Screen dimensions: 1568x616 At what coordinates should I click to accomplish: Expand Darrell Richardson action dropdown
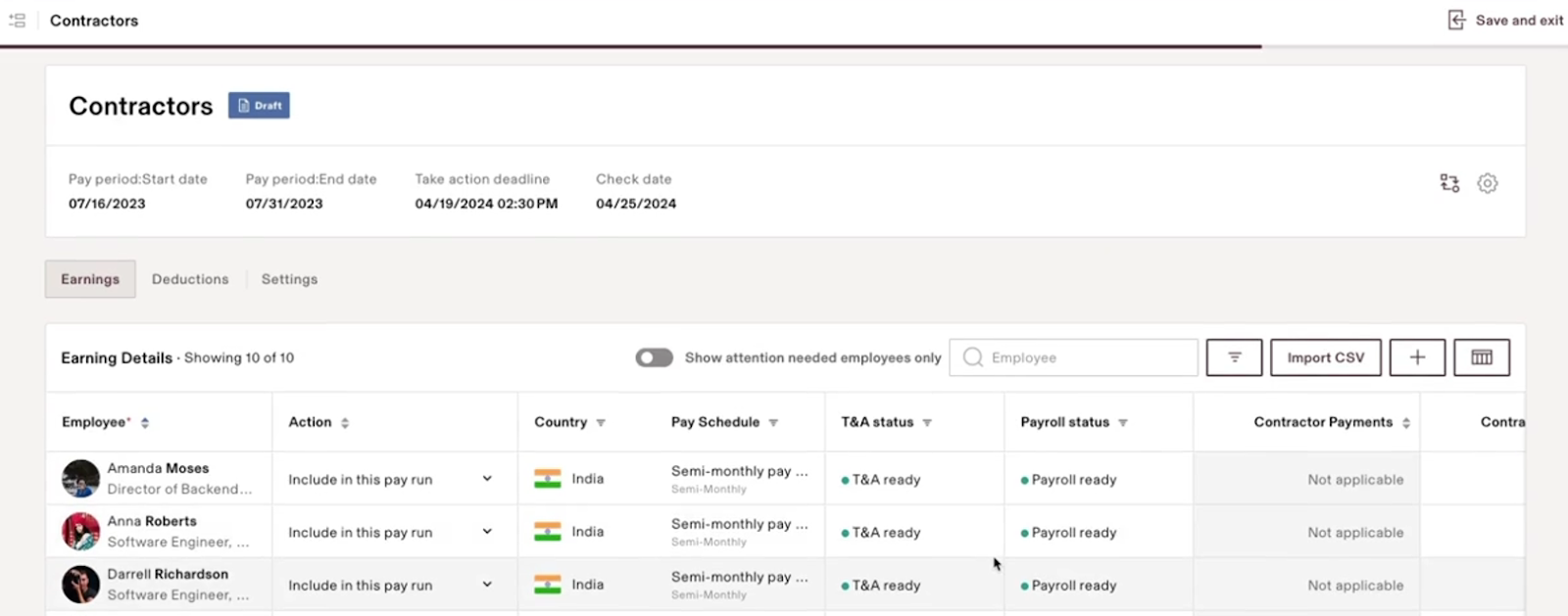point(487,585)
